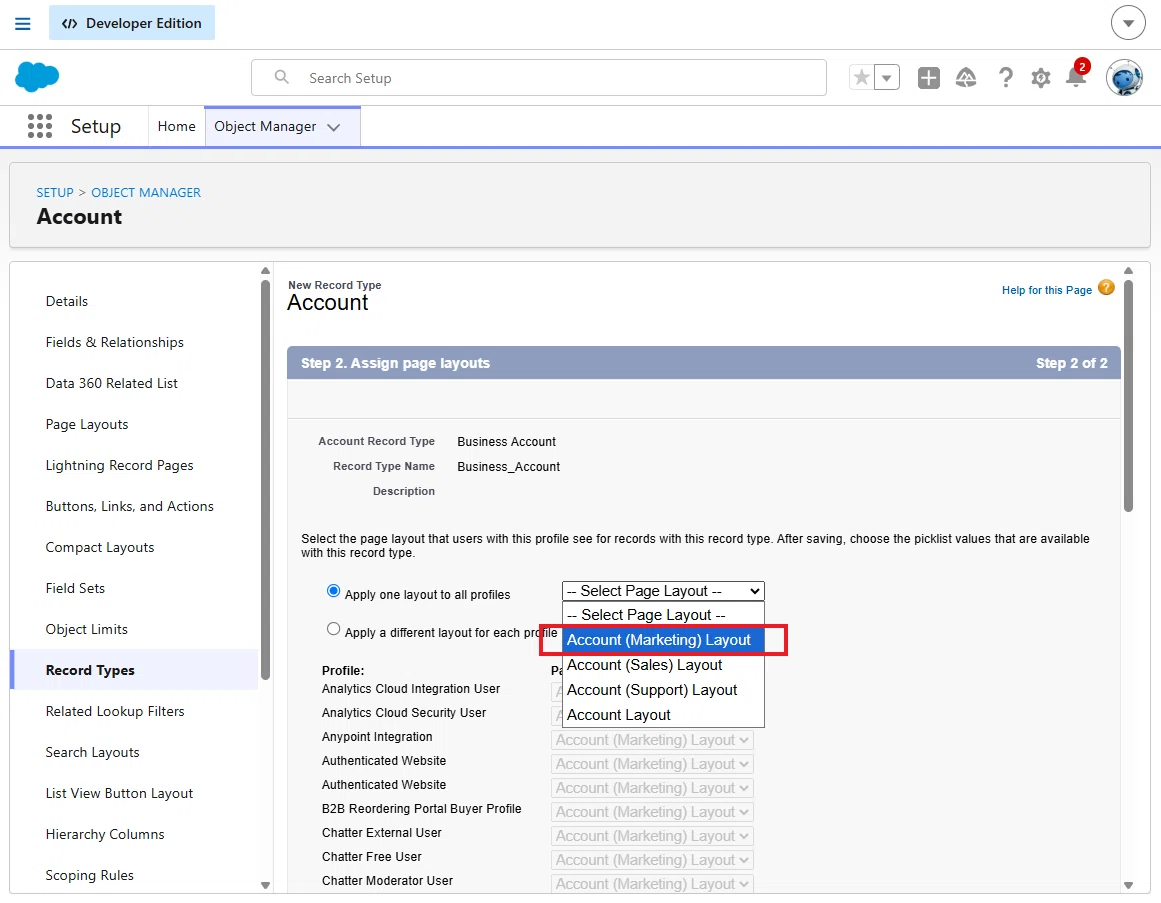Click main panel scroll up arrow

pyautogui.click(x=1128, y=271)
